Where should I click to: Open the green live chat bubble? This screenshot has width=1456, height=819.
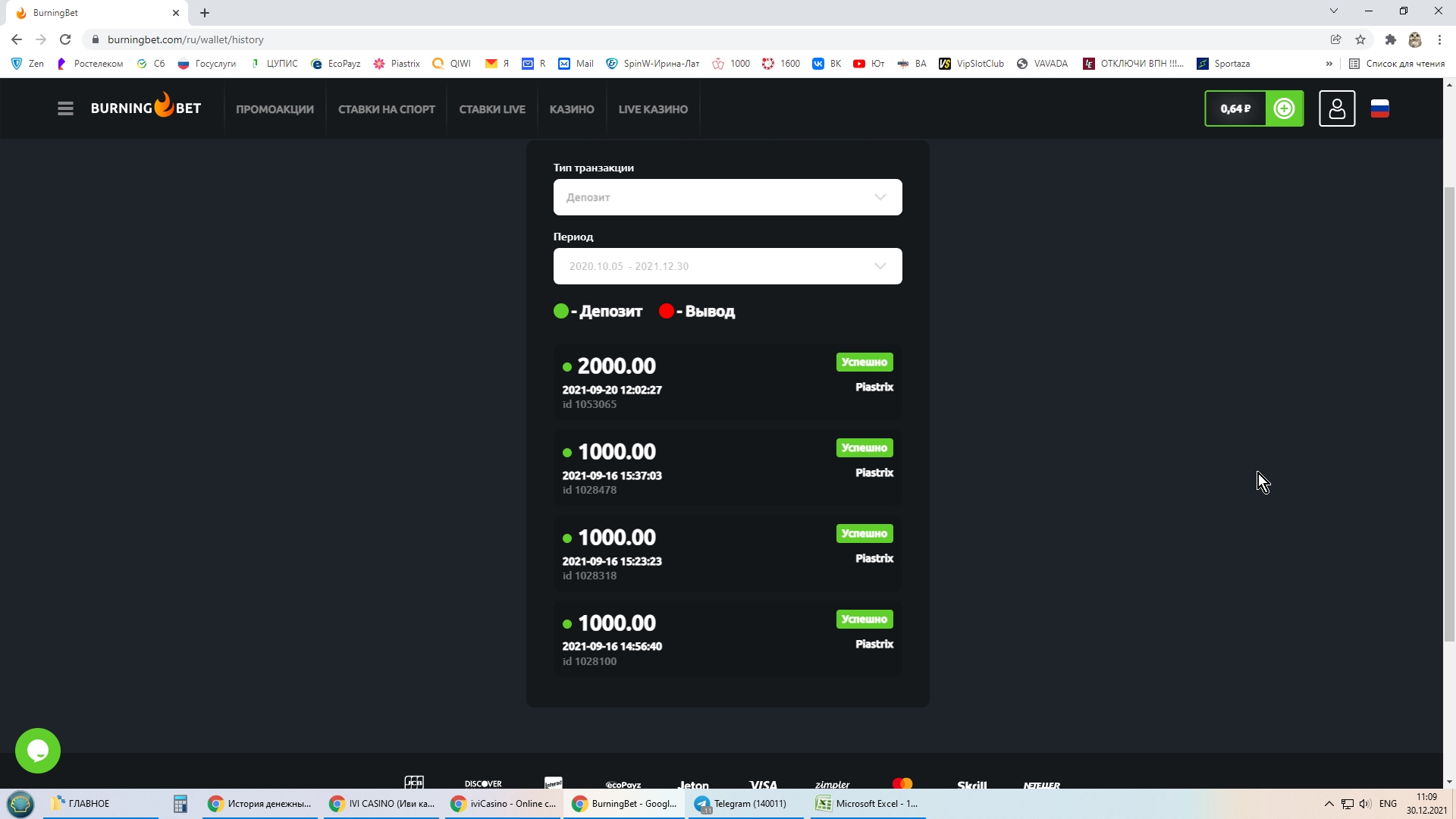coord(38,751)
